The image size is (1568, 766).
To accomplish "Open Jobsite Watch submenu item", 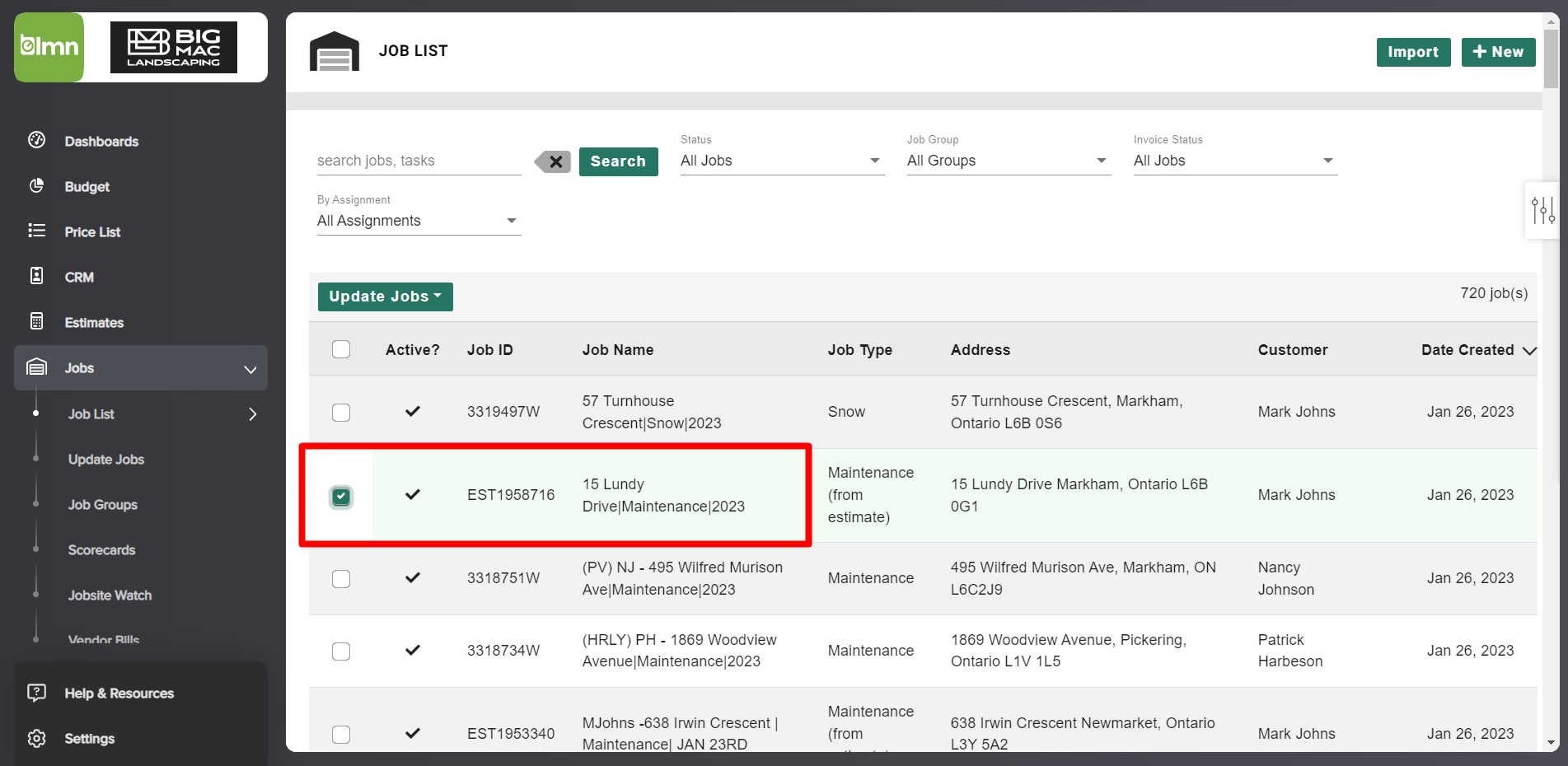I will [110, 596].
